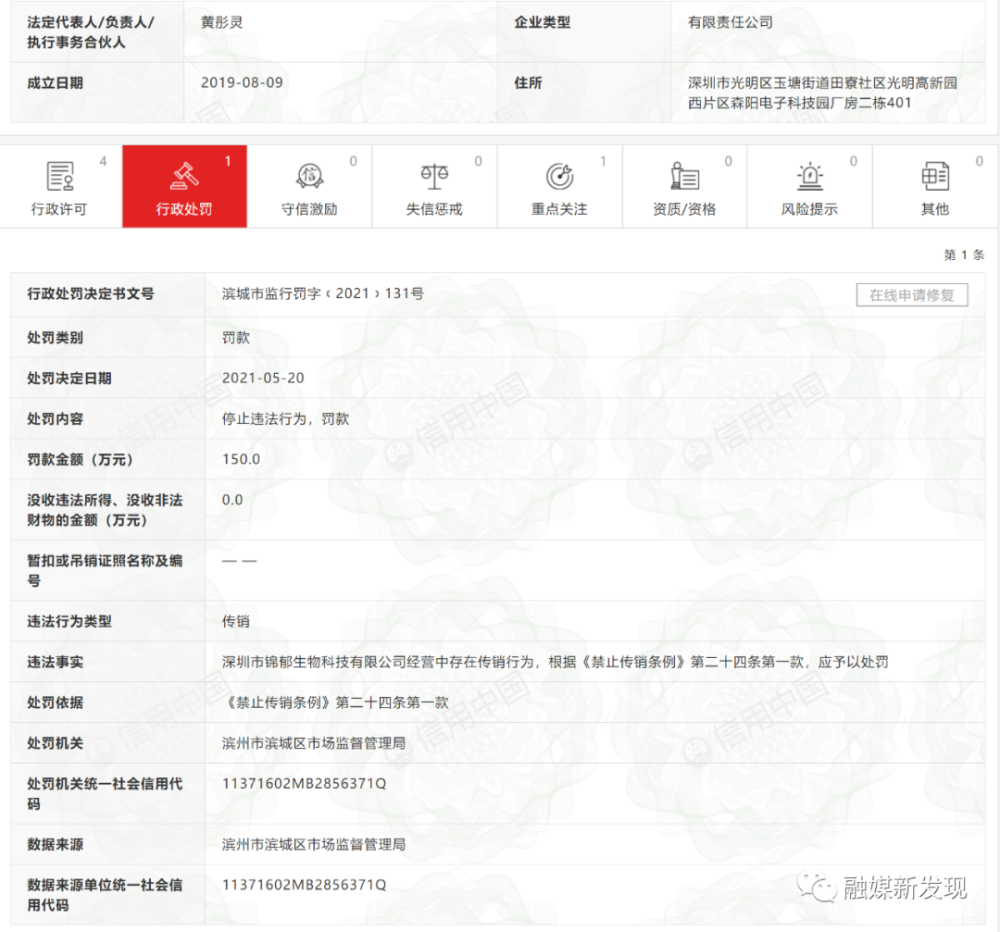Click the establishment date 2019-08-09
The width and height of the screenshot is (1000, 932).
click(x=242, y=82)
